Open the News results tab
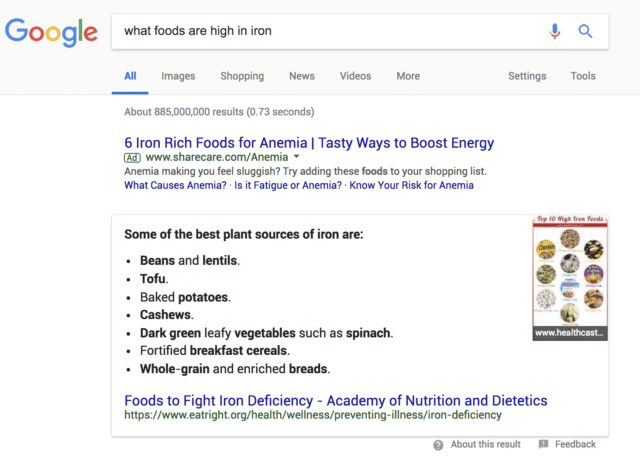 coord(302,76)
